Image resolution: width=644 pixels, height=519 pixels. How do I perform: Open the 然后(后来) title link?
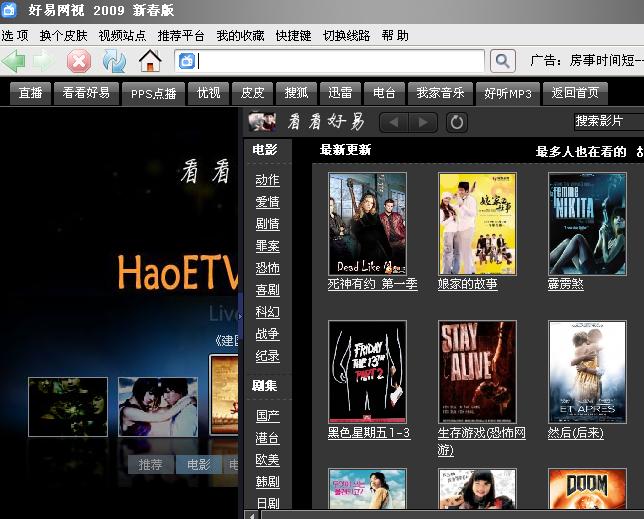point(575,432)
